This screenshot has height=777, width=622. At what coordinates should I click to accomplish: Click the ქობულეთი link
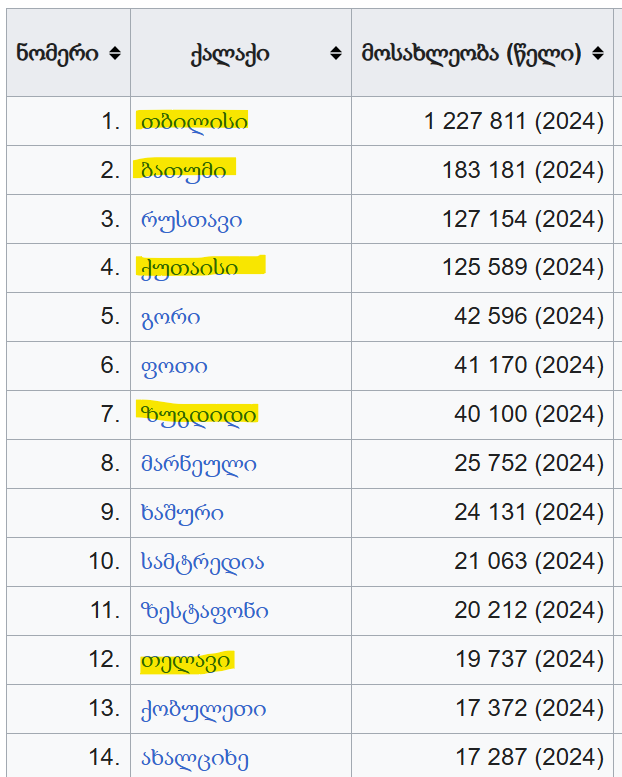pyautogui.click(x=204, y=709)
